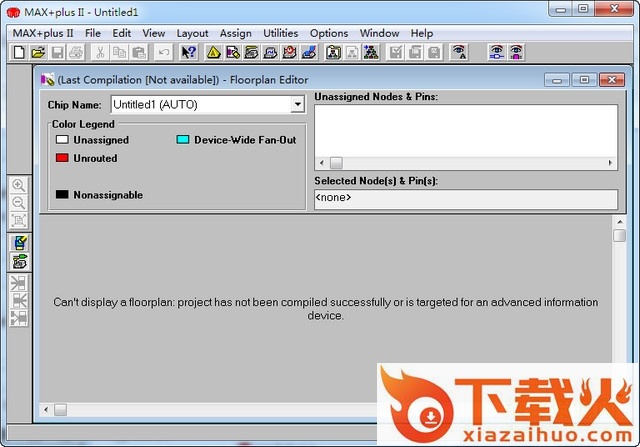Viewport: 640px width, 447px height.
Task: Open the Programmer toolbar icon
Action: point(309,52)
